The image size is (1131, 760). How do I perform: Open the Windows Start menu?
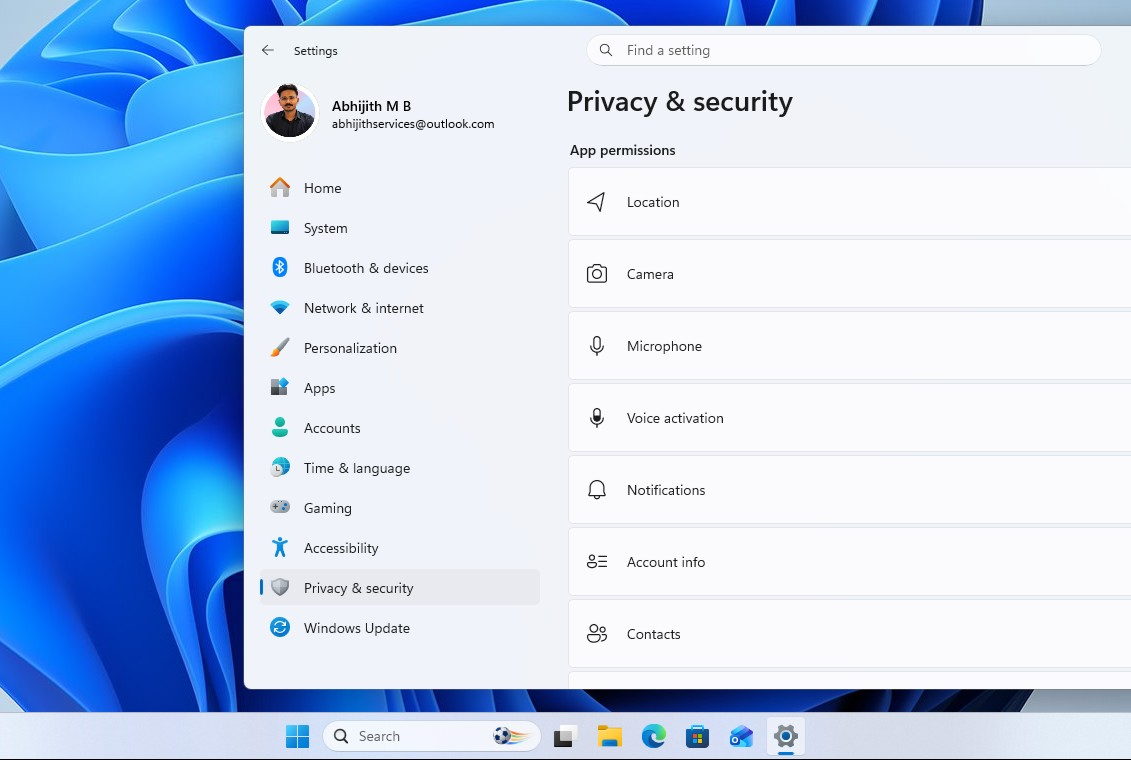pyautogui.click(x=297, y=736)
